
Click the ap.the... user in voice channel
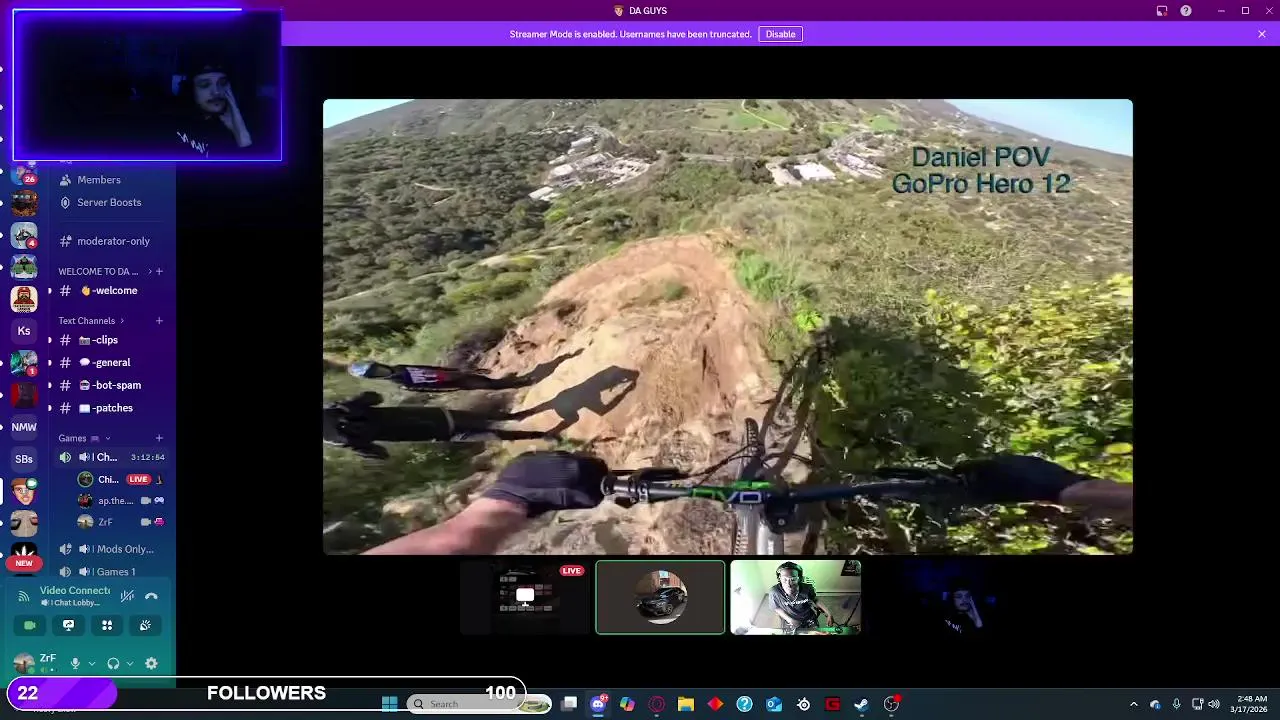tap(120, 501)
